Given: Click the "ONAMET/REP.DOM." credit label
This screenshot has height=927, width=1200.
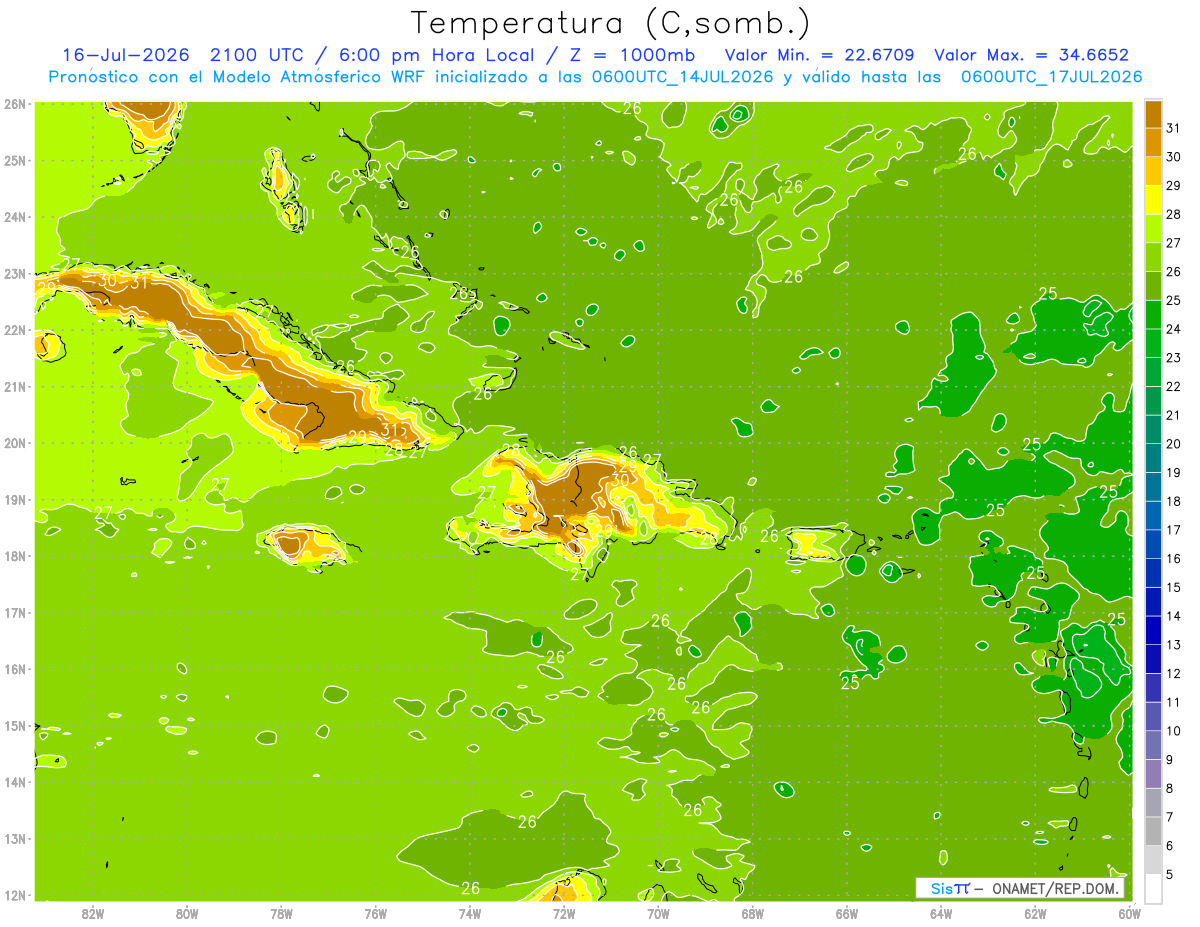Looking at the screenshot, I should coord(1056,889).
